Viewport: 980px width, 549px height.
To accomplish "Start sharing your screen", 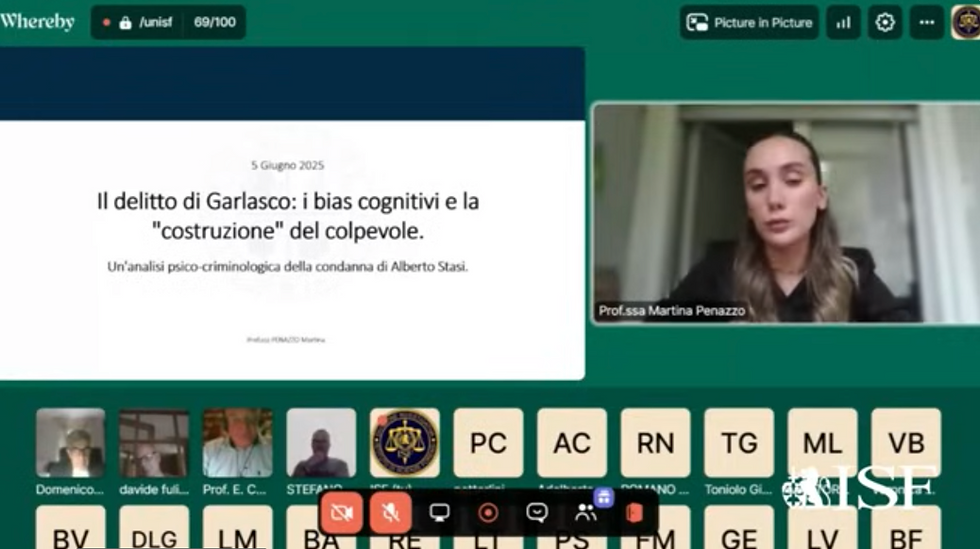I will (439, 513).
